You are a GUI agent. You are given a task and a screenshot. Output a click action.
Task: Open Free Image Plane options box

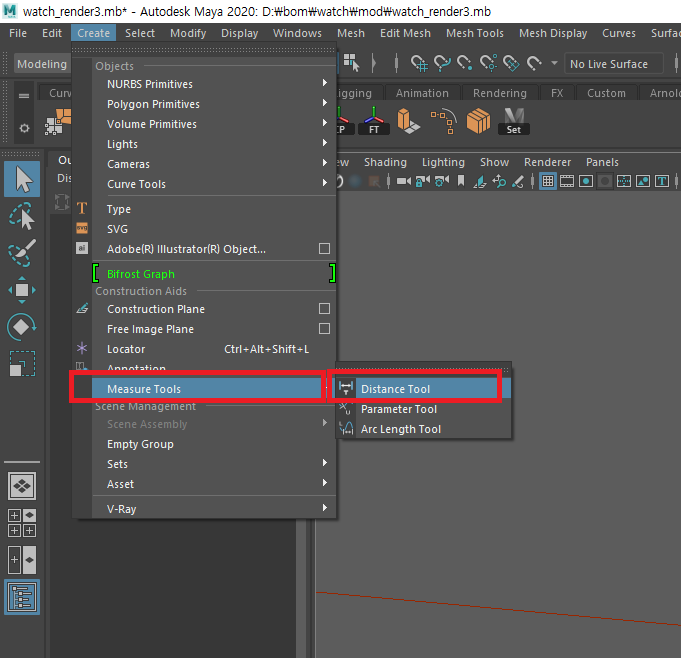click(x=324, y=328)
